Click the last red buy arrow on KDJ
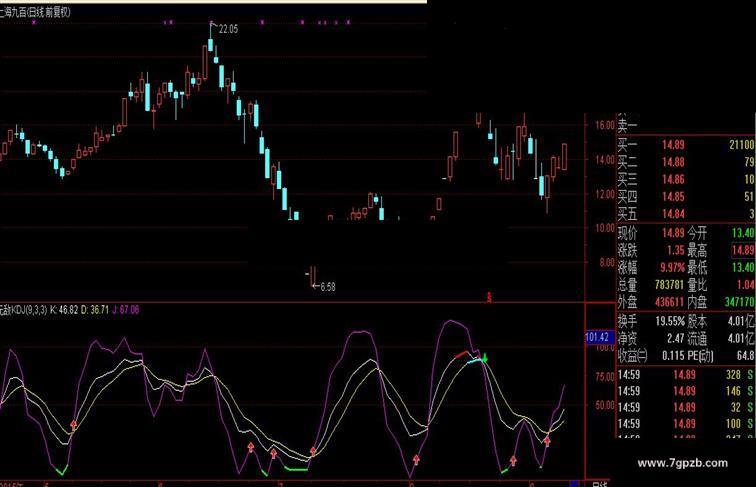The height and width of the screenshot is (487, 756). click(x=547, y=440)
